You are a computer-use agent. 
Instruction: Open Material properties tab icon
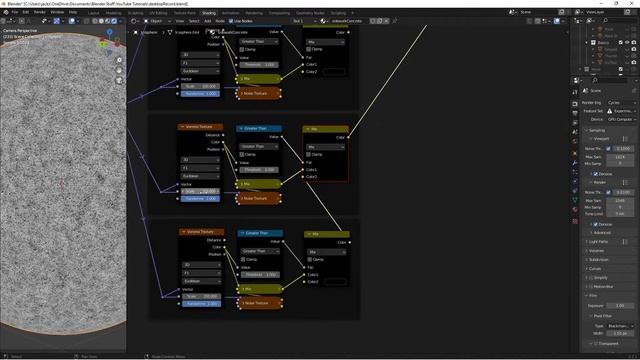point(575,209)
